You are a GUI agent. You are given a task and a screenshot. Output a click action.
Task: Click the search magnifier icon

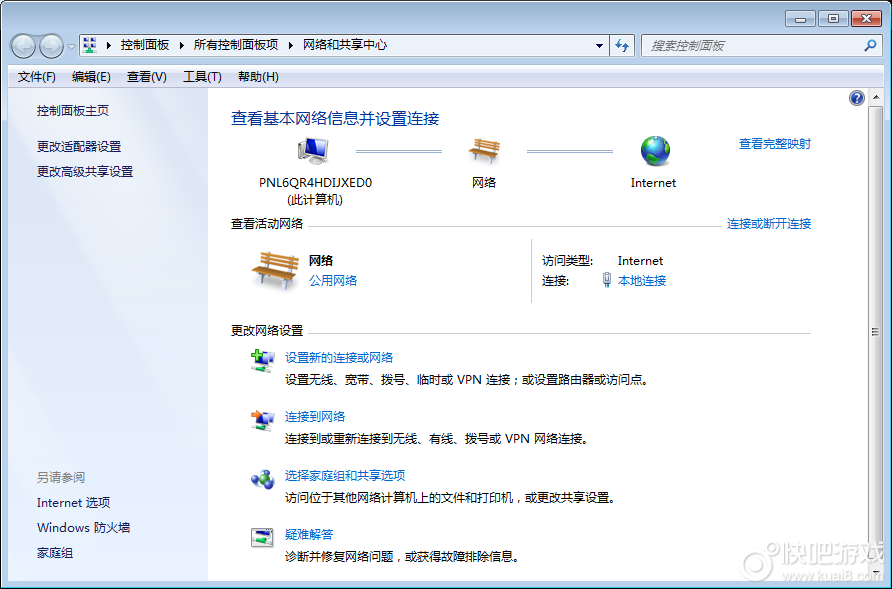871,45
